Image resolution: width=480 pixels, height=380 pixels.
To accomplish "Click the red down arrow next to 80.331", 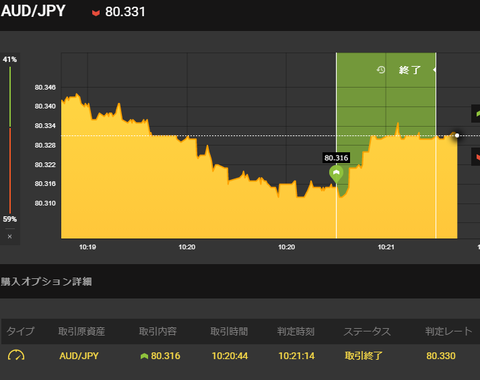I will tap(96, 13).
